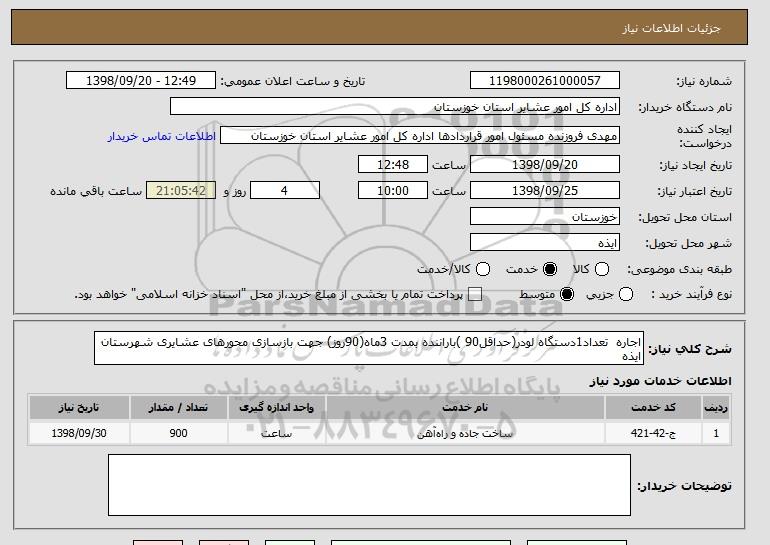Image resolution: width=770 pixels, height=545 pixels.
Task: Click the validity time field 10:00
Action: (x=393, y=191)
